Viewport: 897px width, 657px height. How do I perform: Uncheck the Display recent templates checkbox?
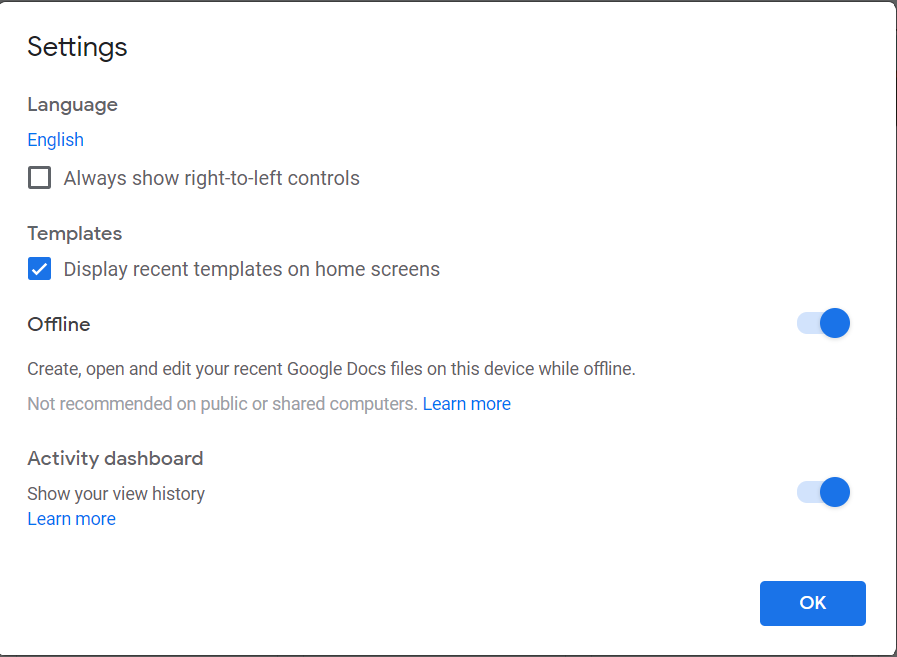39,269
